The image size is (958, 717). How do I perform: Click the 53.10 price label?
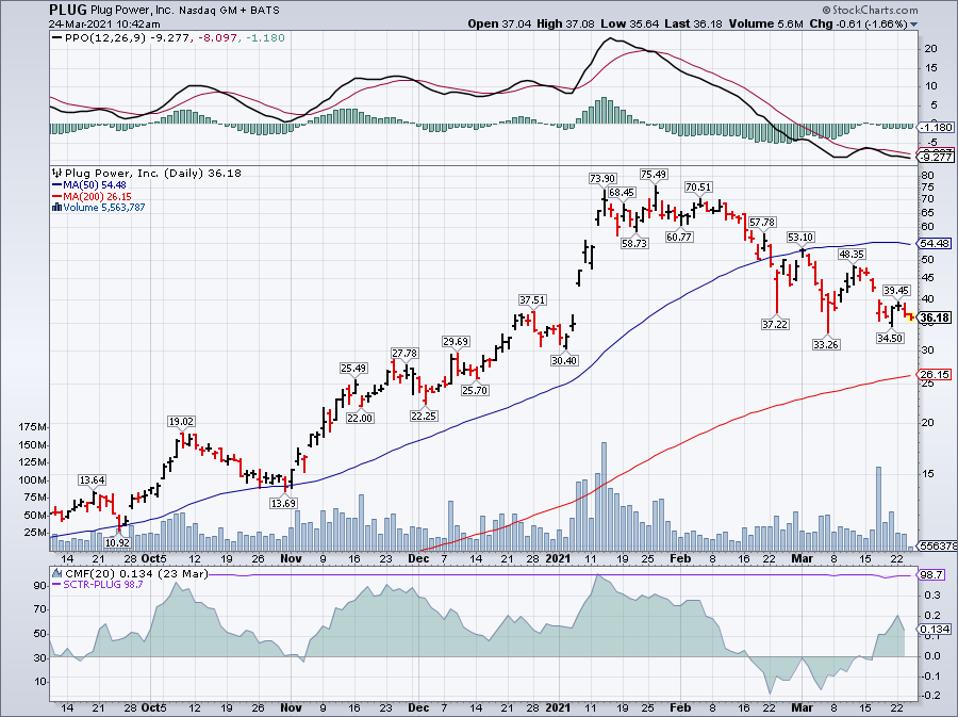point(800,237)
